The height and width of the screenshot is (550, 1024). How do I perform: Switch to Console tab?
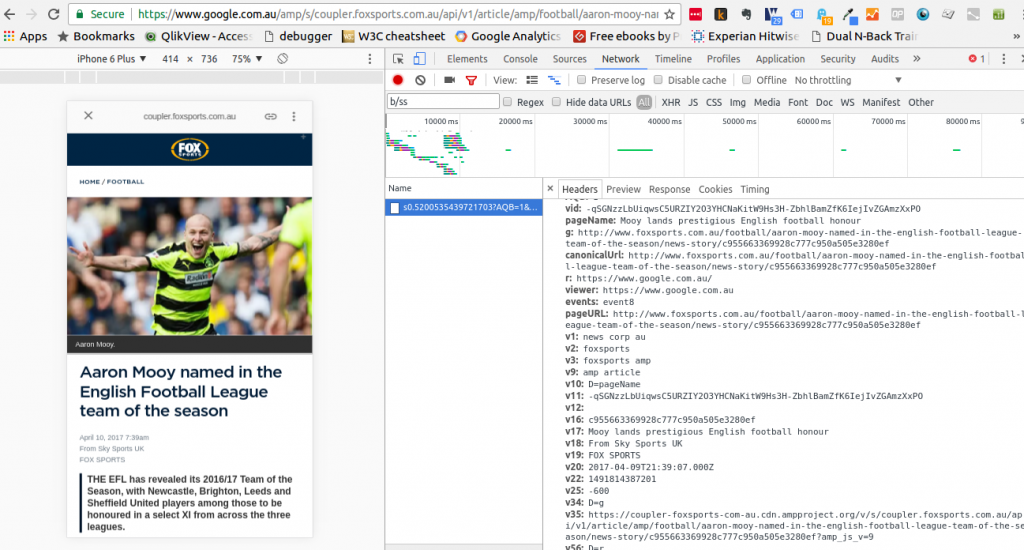pos(520,59)
